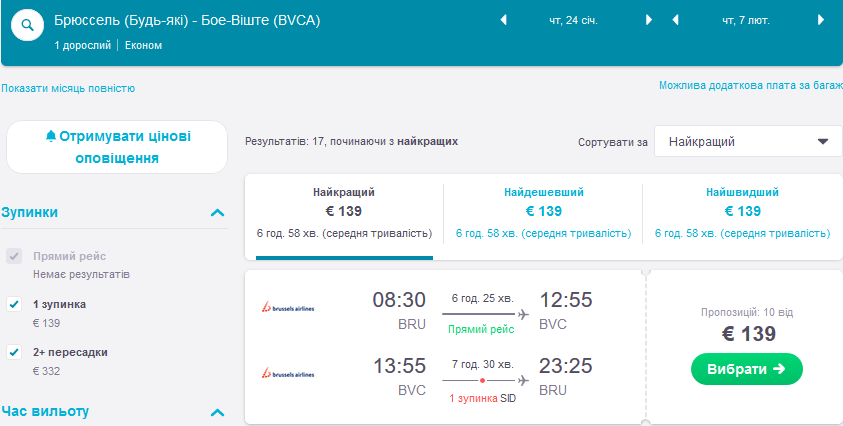Open "Показати місяць повністю" link
The width and height of the screenshot is (843, 426).
click(68, 88)
